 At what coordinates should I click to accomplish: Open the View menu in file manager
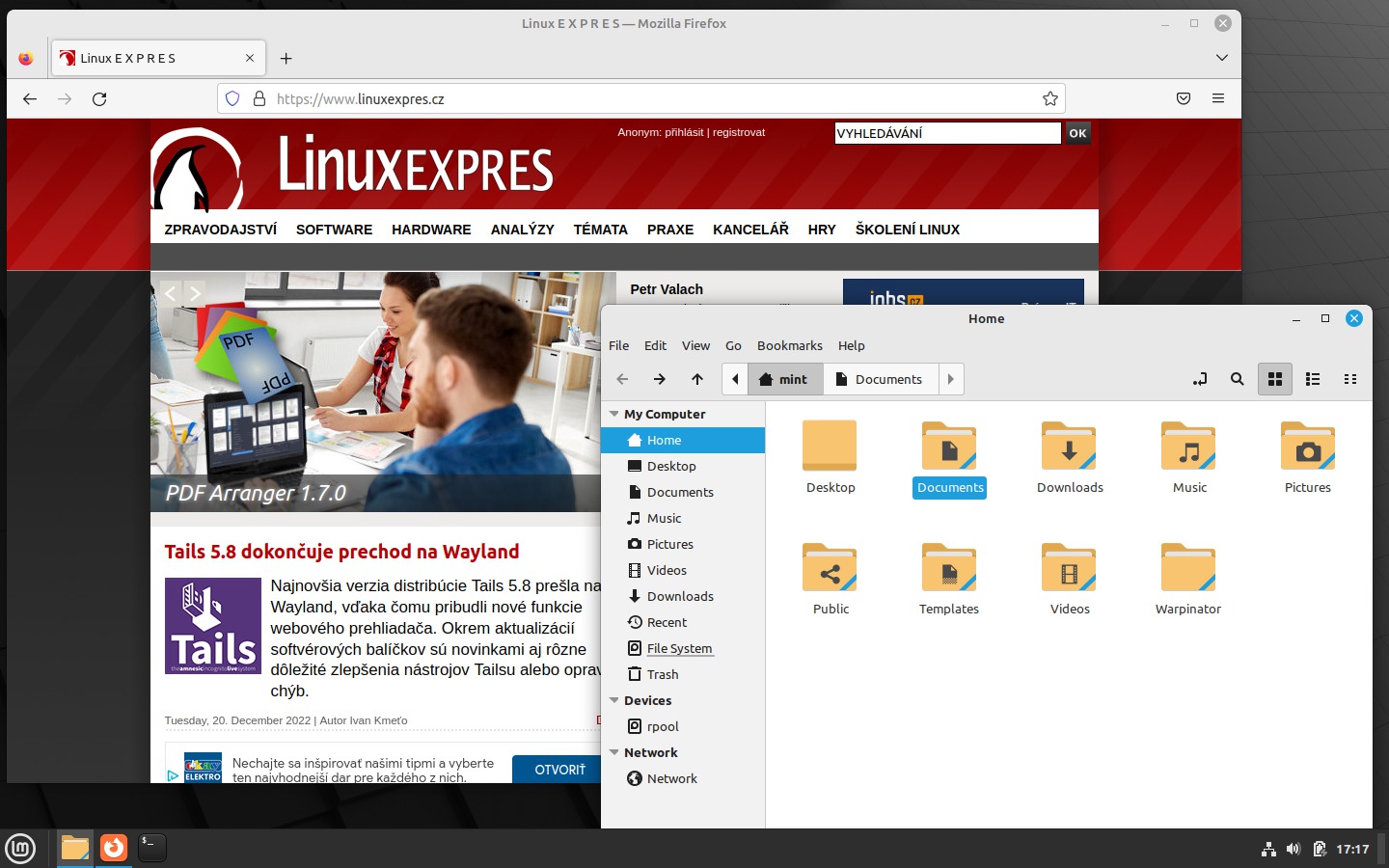pos(695,345)
